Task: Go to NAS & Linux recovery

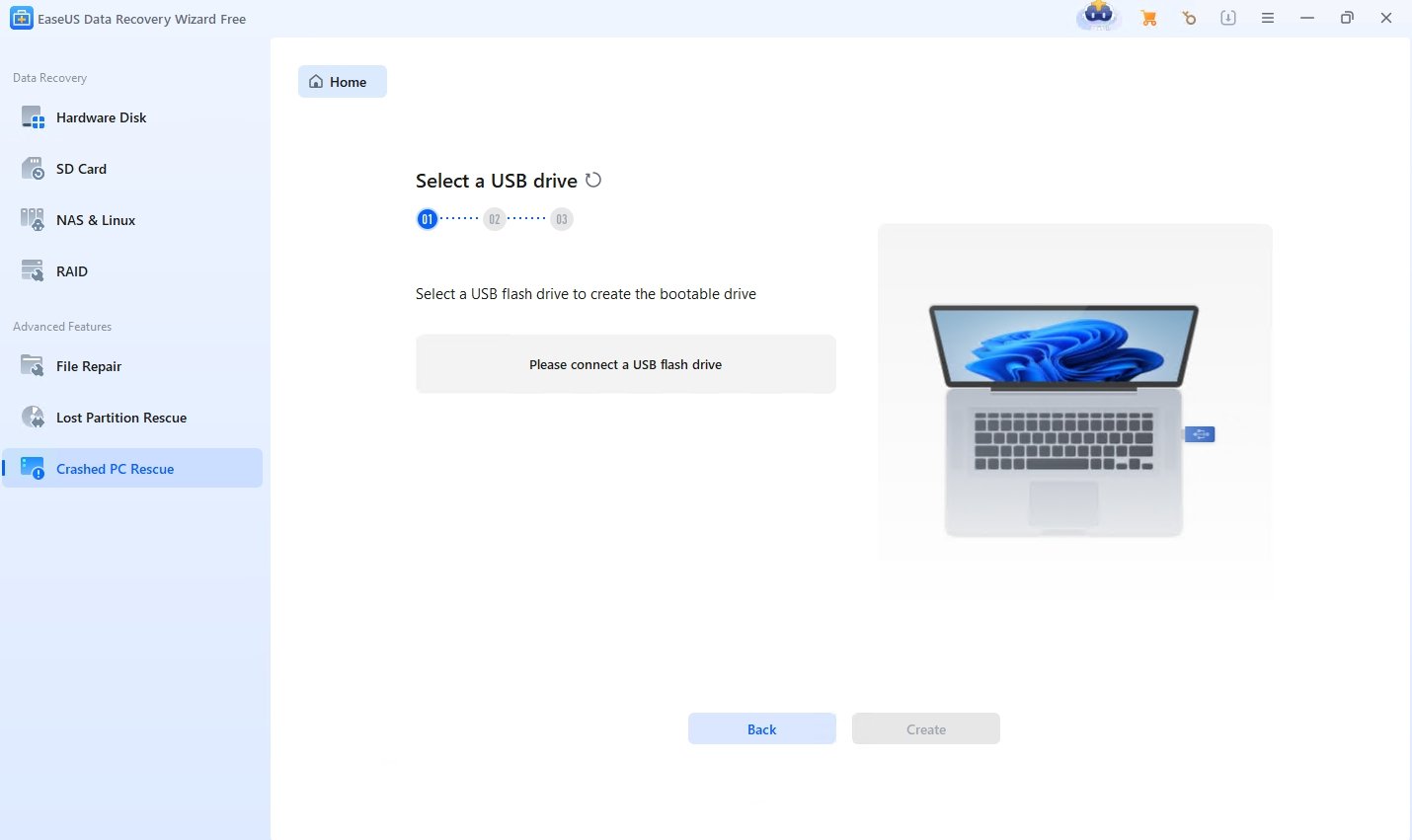Action: pos(96,220)
